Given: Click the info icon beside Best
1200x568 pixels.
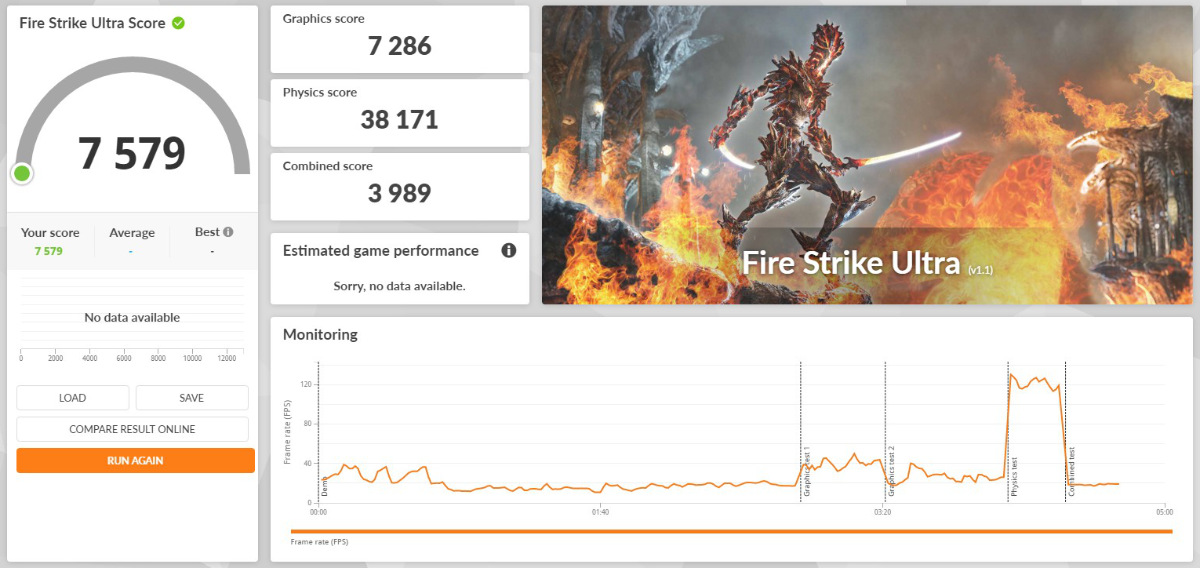Looking at the screenshot, I should pyautogui.click(x=228, y=232).
